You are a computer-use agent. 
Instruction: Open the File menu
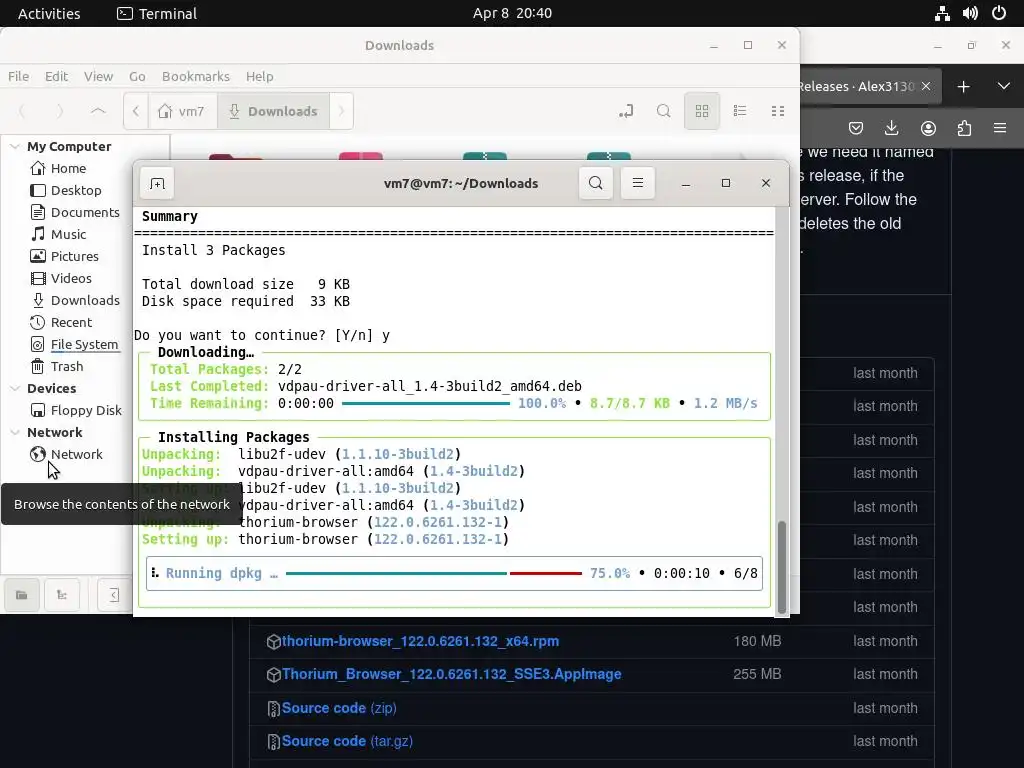(18, 76)
